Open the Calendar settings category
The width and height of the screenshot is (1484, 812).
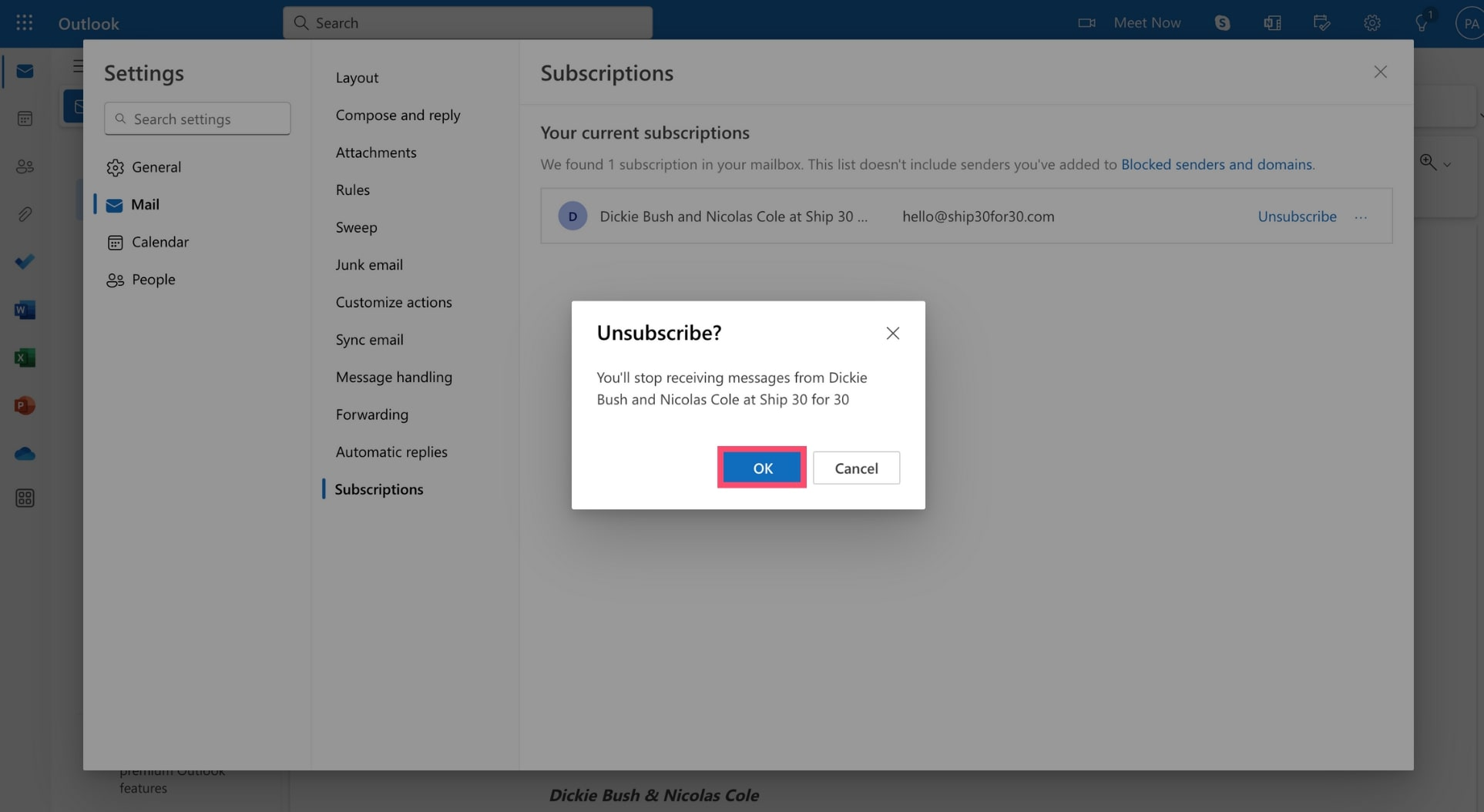coord(159,242)
